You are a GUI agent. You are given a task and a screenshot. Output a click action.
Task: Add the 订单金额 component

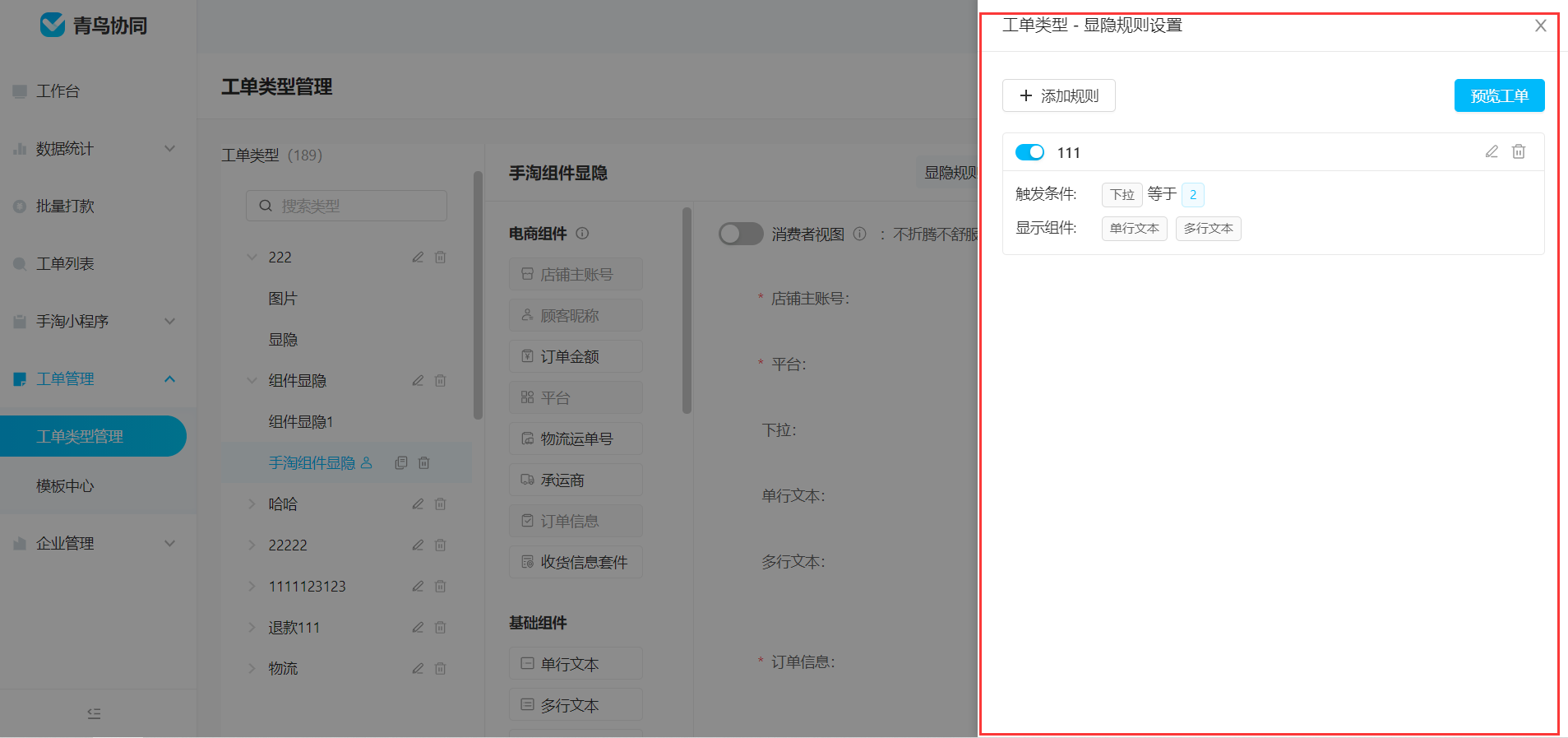pos(576,356)
